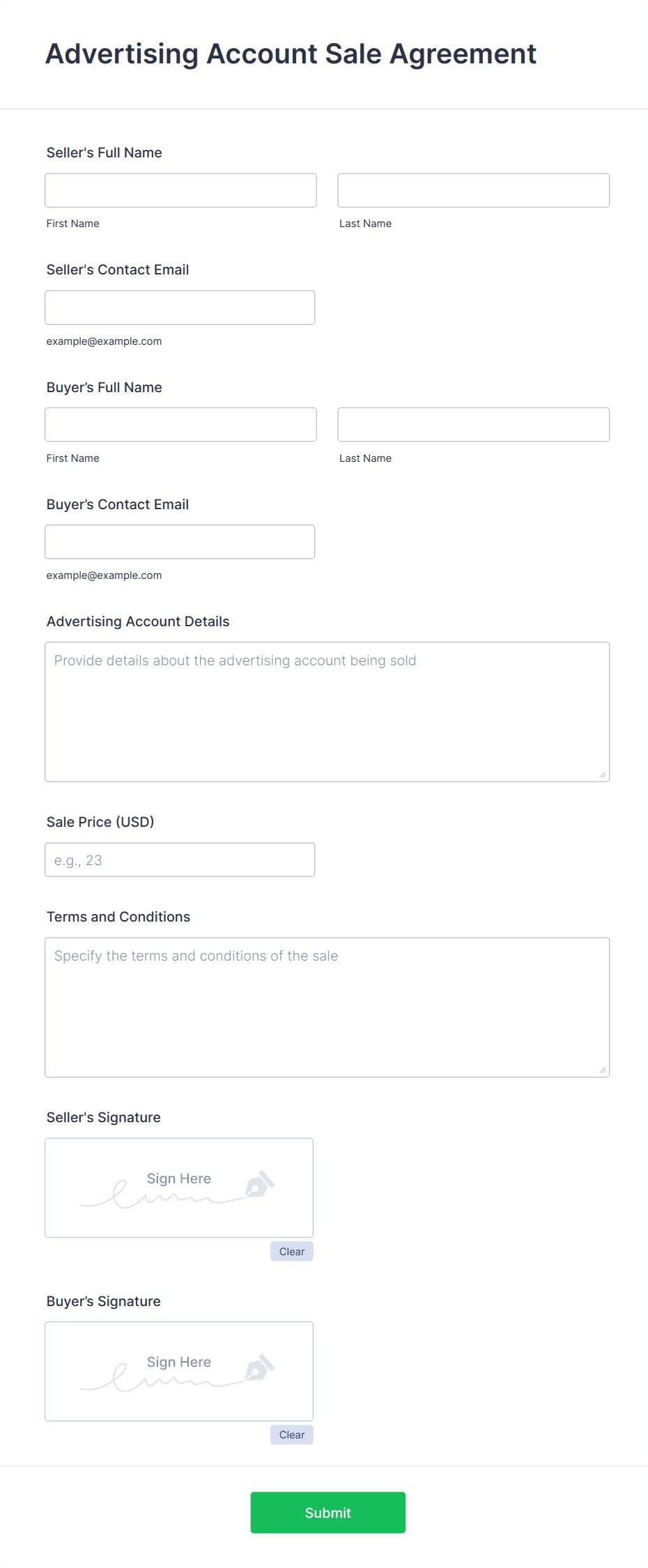
Task: Click the "Sale Price (USD)" label
Action: coord(100,822)
